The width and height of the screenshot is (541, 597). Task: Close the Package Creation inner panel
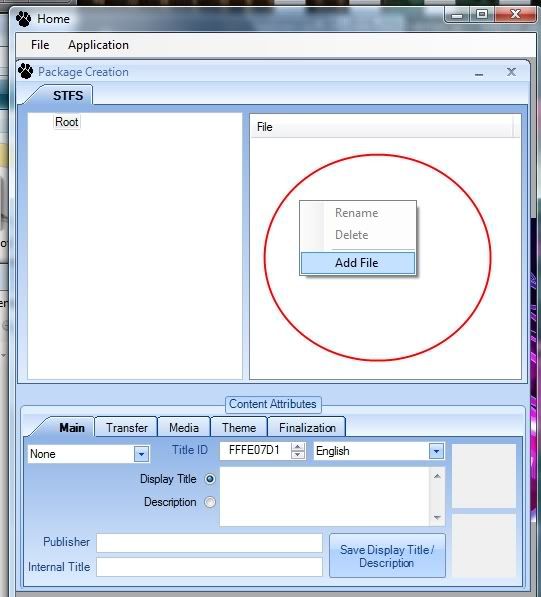point(511,72)
